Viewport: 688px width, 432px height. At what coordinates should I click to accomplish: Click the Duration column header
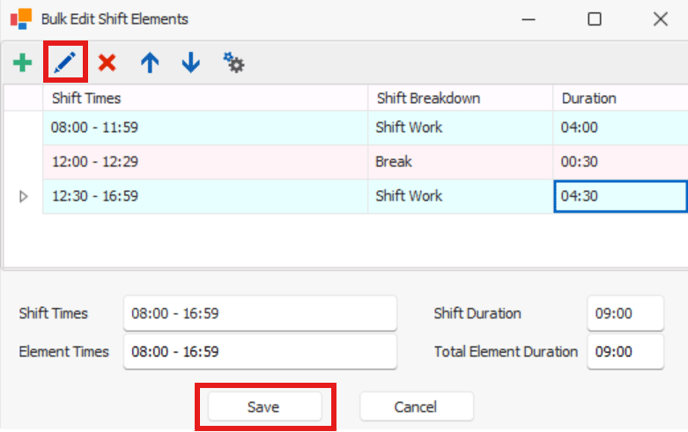click(620, 98)
